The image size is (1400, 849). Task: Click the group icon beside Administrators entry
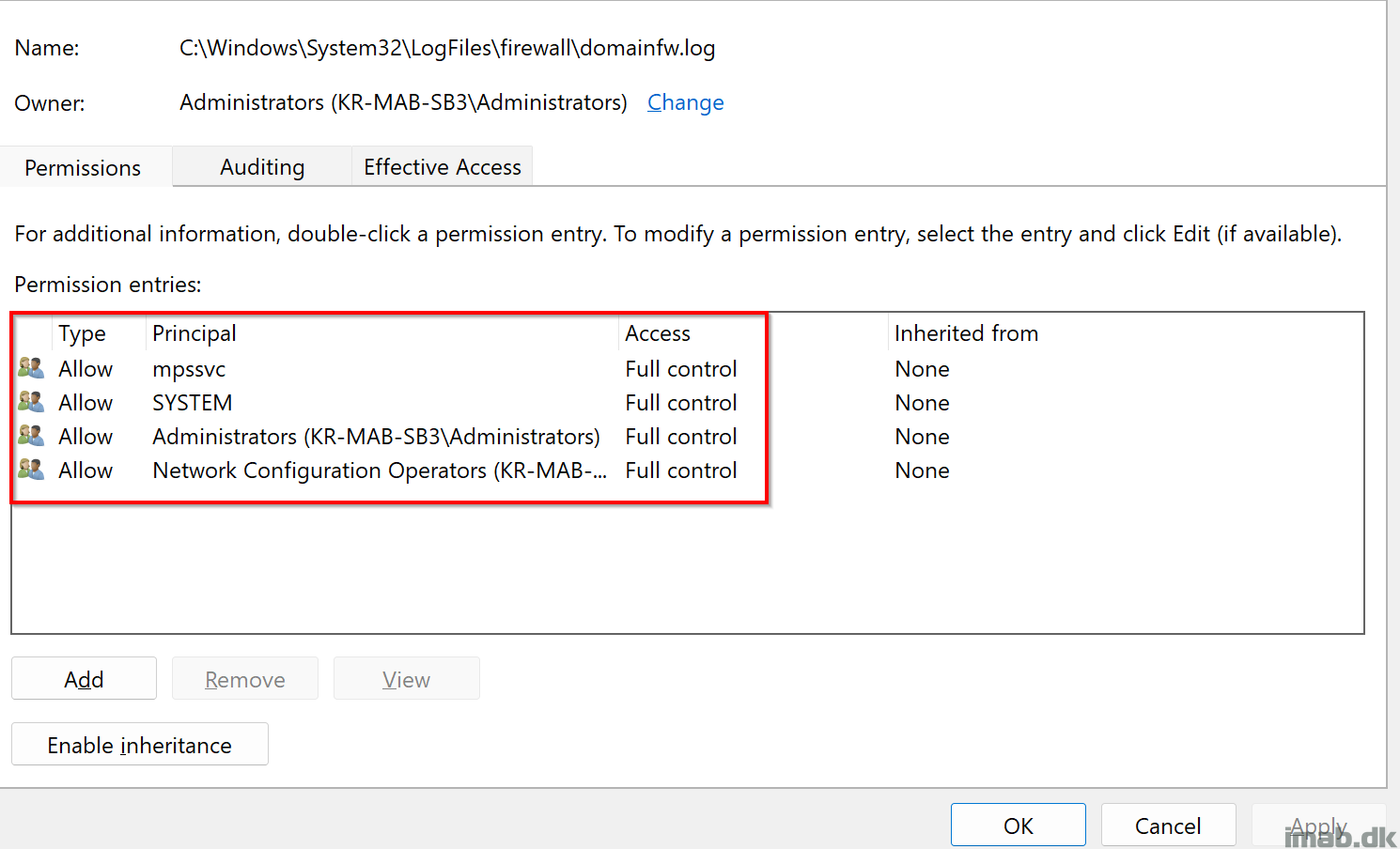[x=31, y=436]
